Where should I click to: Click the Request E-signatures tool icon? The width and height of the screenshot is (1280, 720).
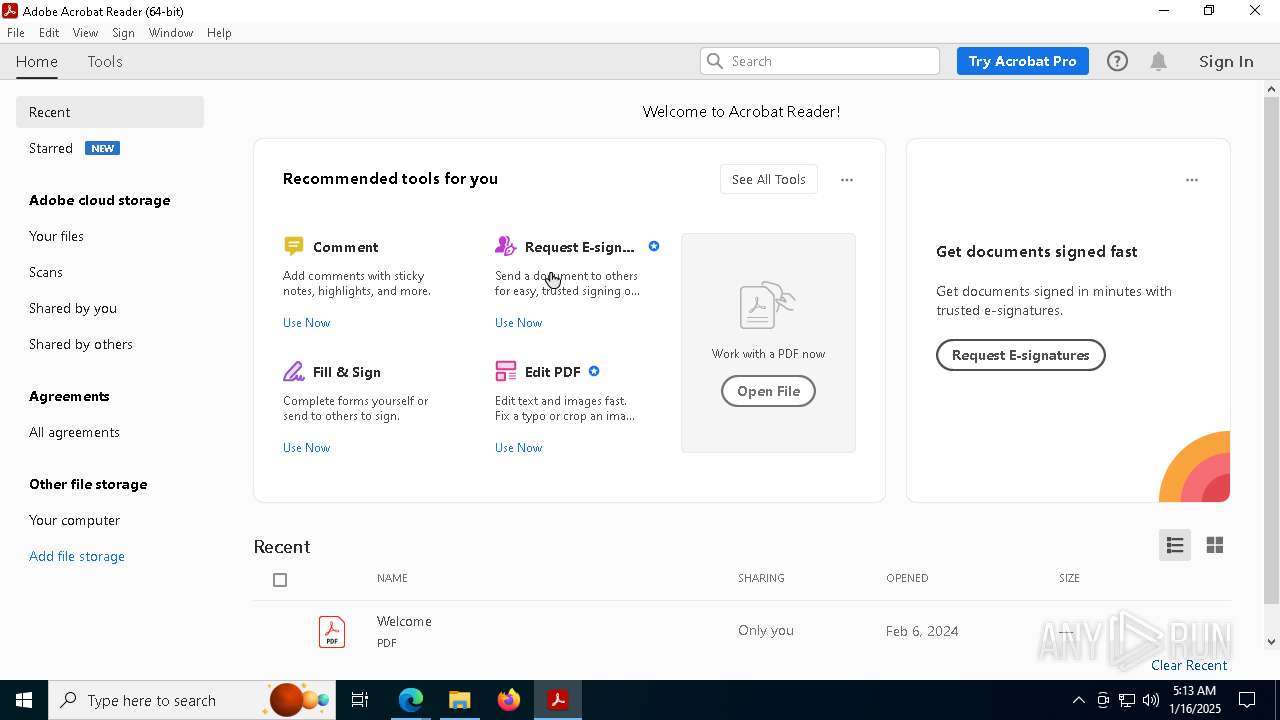coord(505,246)
